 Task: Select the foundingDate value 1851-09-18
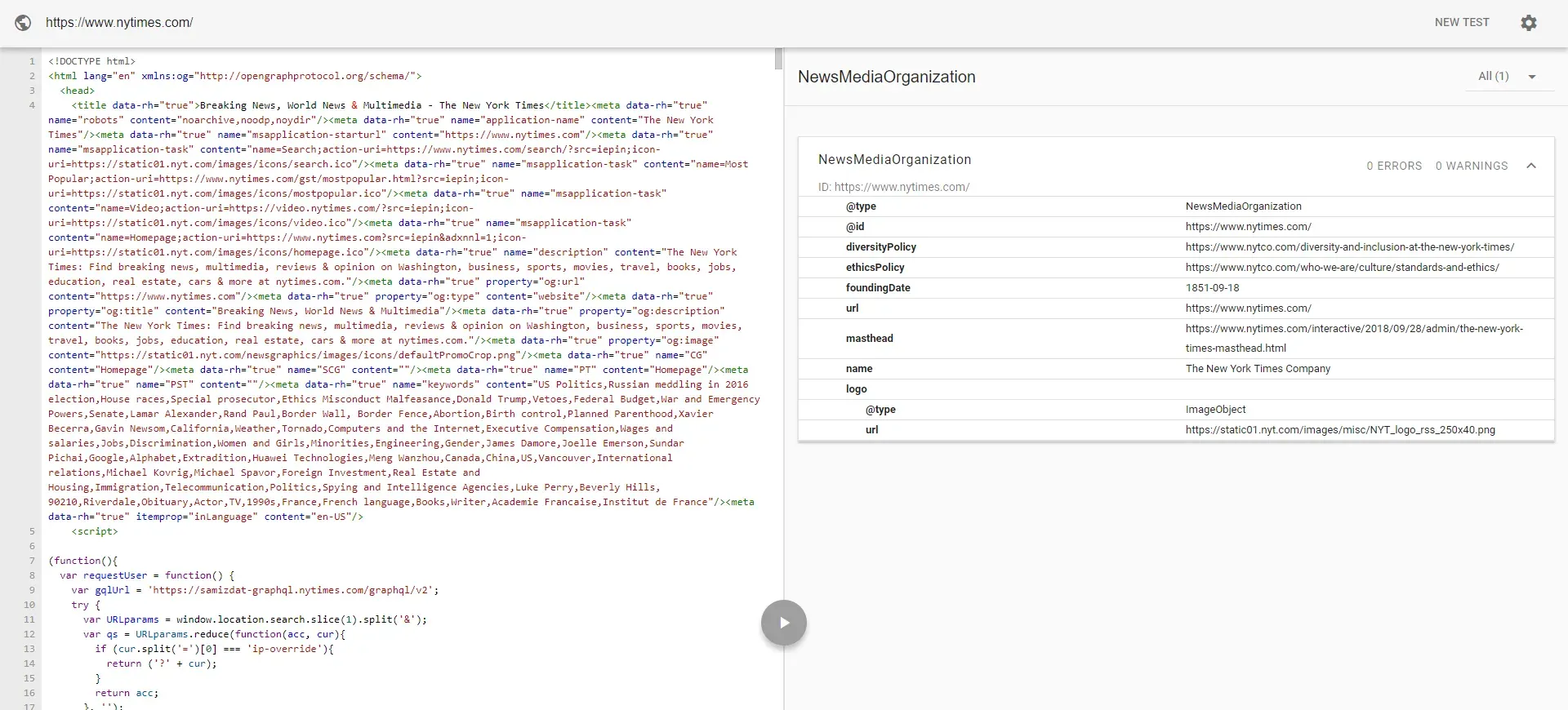(1213, 288)
